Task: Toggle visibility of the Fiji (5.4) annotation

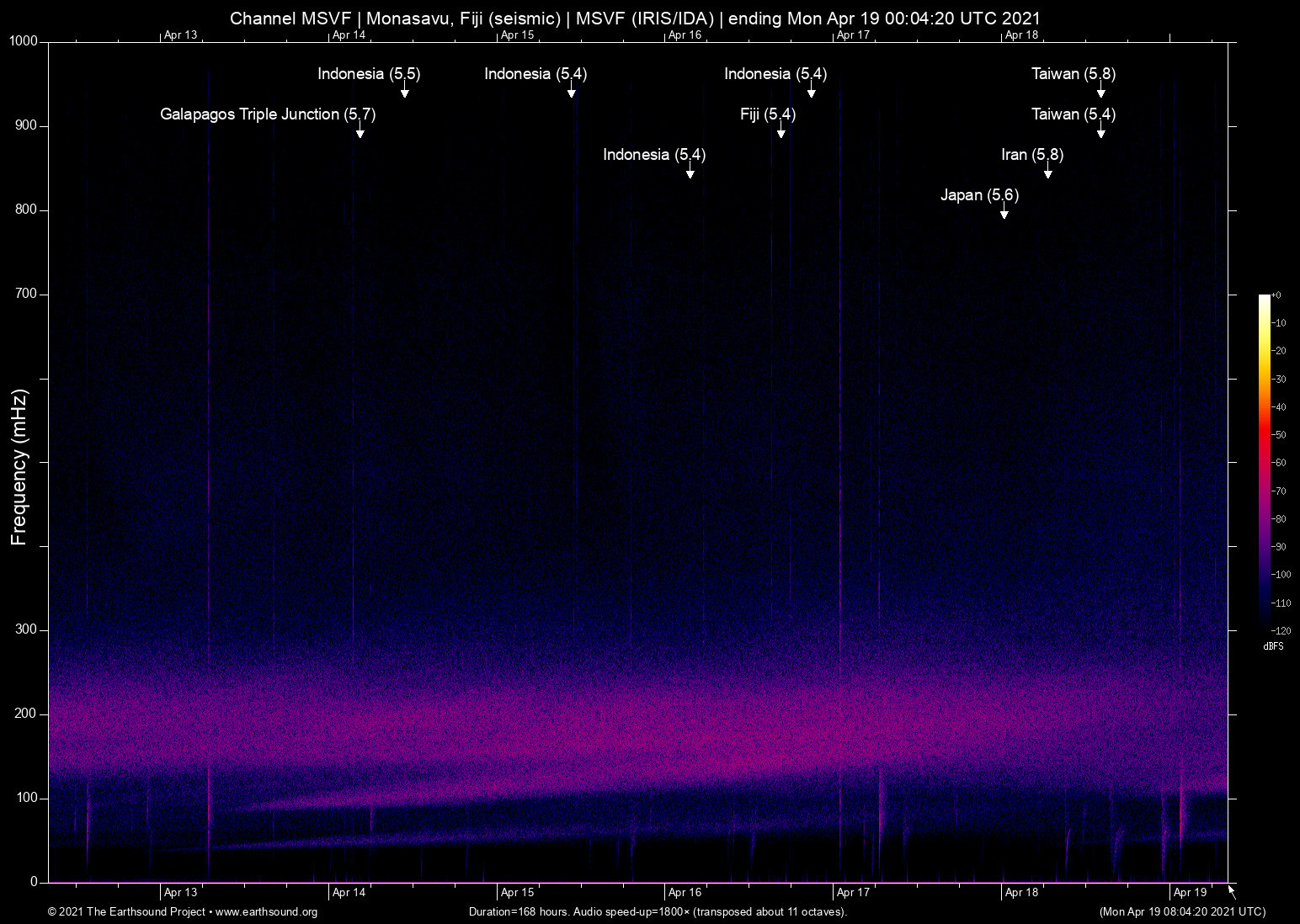Action: point(767,114)
